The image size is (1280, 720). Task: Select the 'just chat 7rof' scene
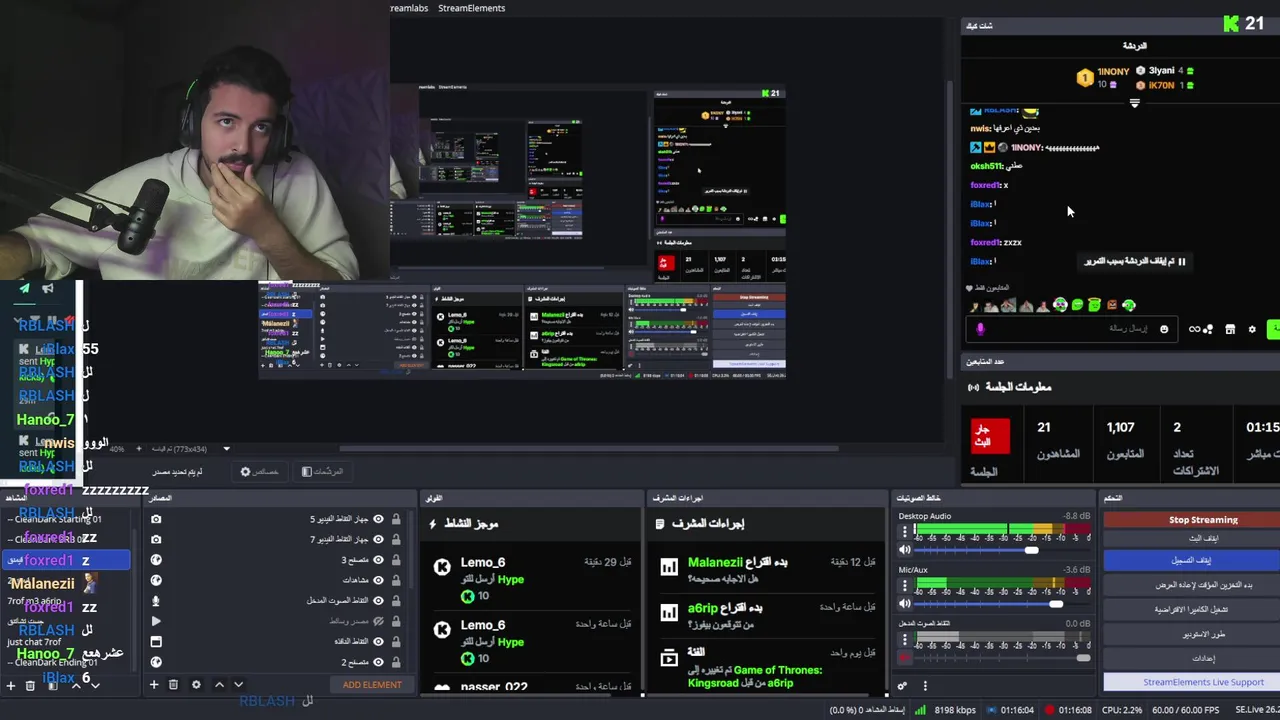coord(36,642)
